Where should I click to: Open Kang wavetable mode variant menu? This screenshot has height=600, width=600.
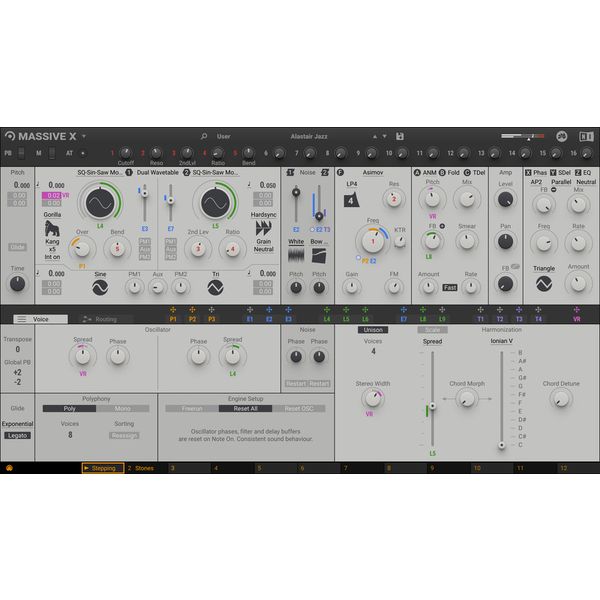click(52, 241)
